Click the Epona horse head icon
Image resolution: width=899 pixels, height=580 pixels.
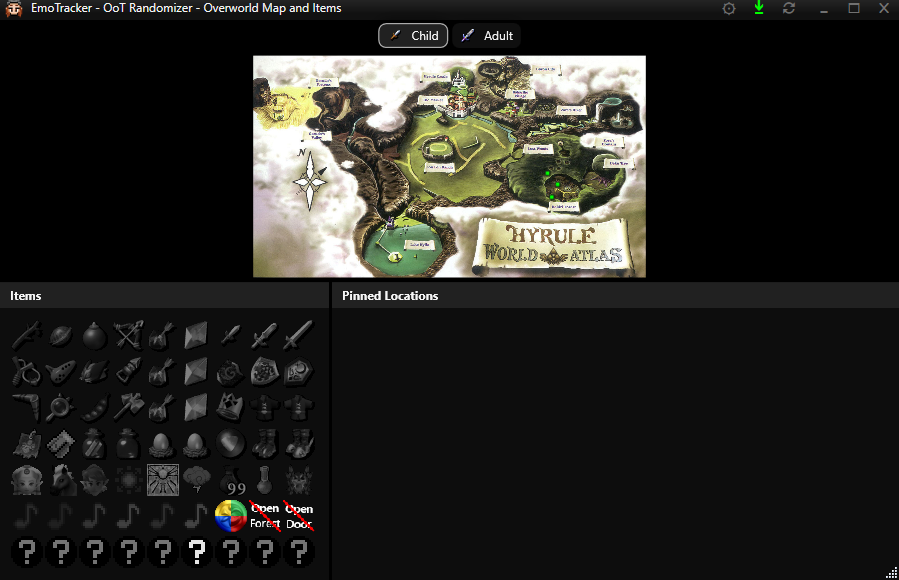tap(60, 480)
